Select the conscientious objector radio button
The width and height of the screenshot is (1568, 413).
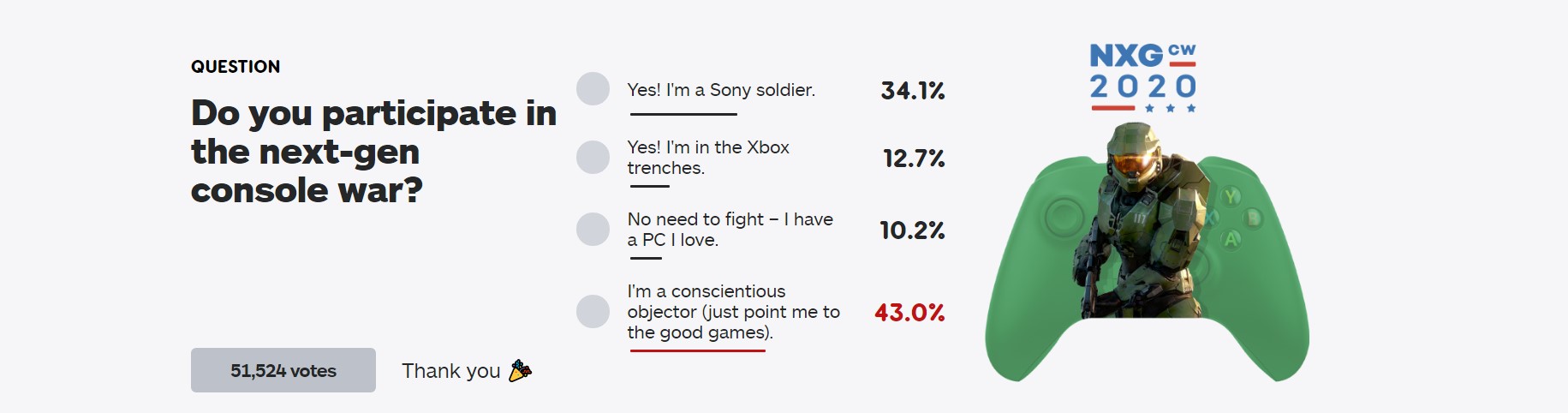point(593,312)
